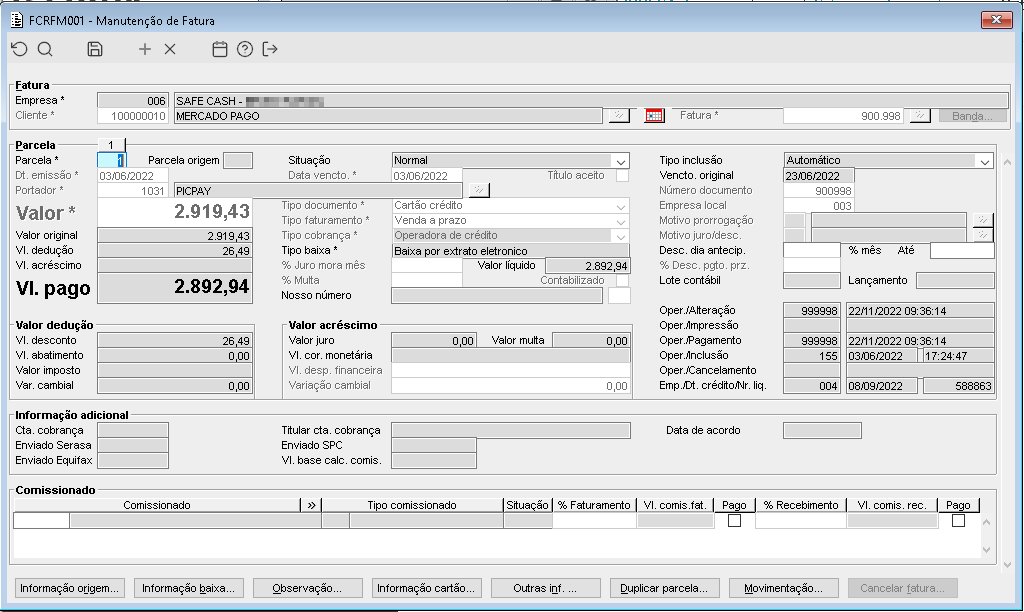This screenshot has width=1024, height=612.
Task: Open the Informação baixa button
Action: tap(188, 588)
